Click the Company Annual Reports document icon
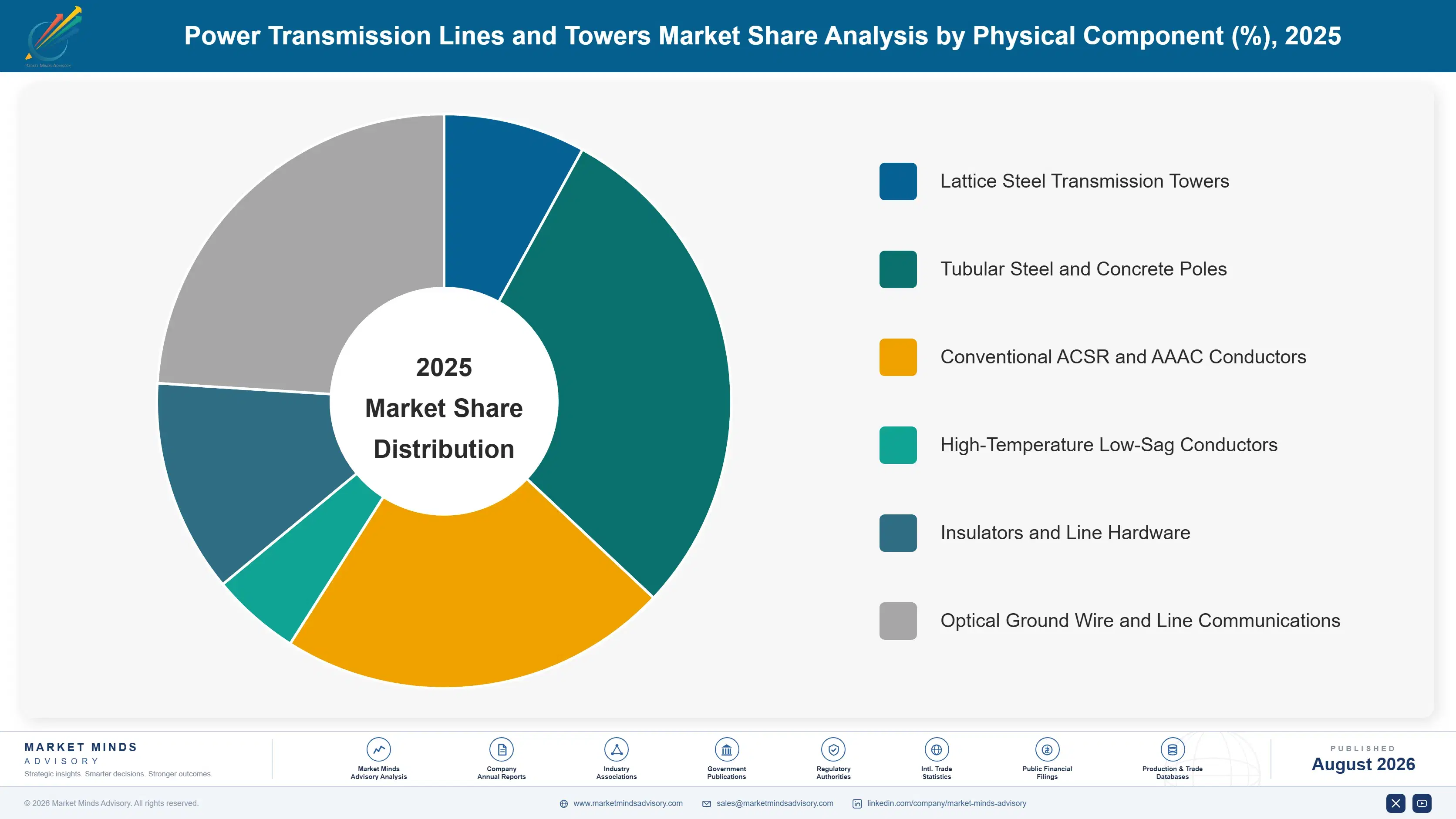 (x=501, y=749)
